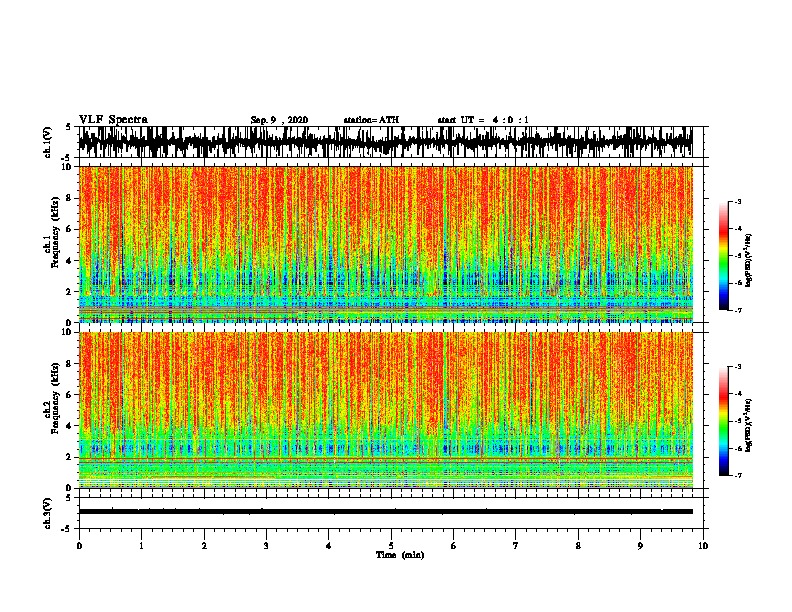The width and height of the screenshot is (792, 612).
Task: Click the ch.2 "Frequency (kHz)" axis label
Action: (x=56, y=398)
